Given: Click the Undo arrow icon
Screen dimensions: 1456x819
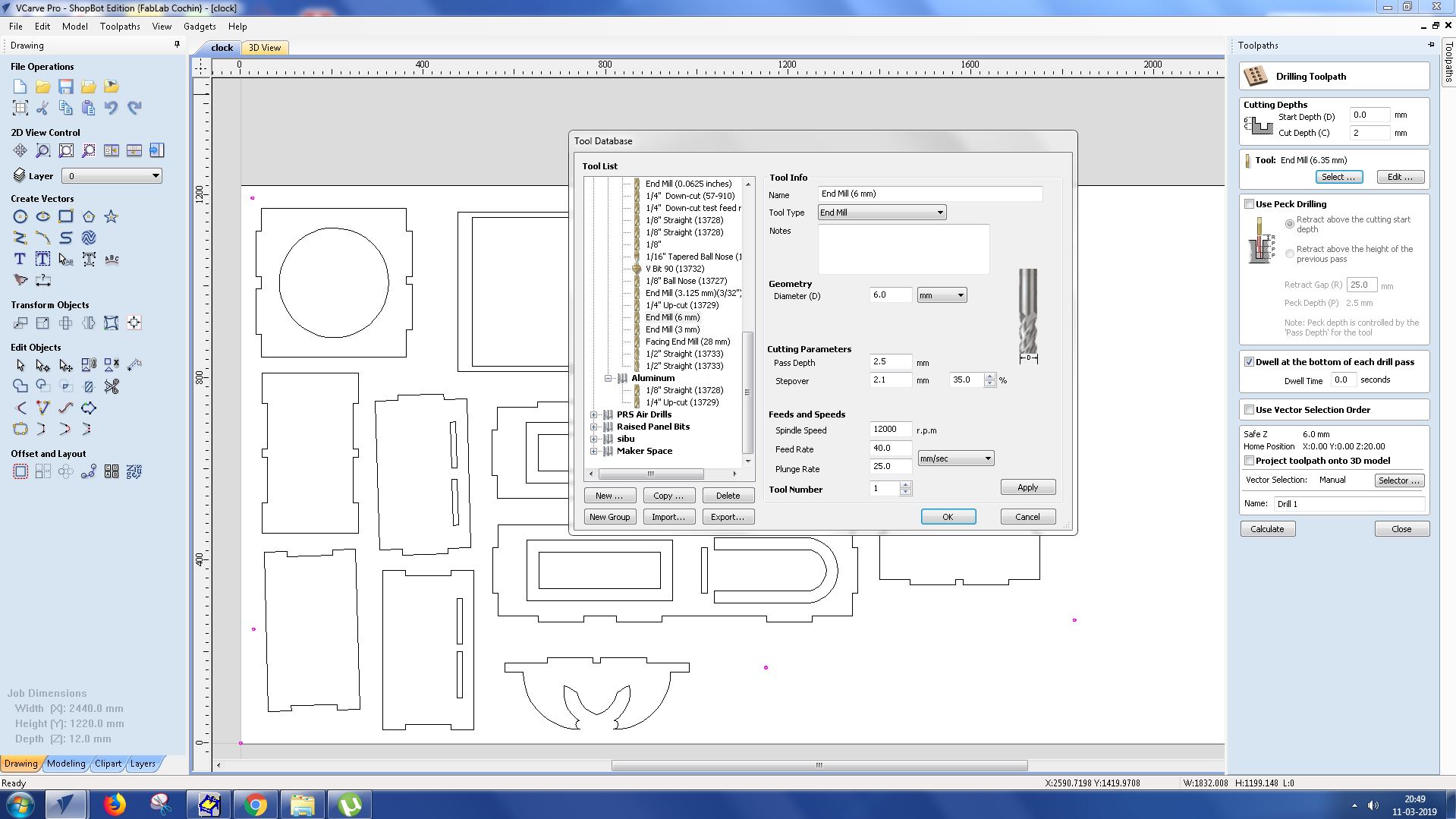Looking at the screenshot, I should [112, 108].
